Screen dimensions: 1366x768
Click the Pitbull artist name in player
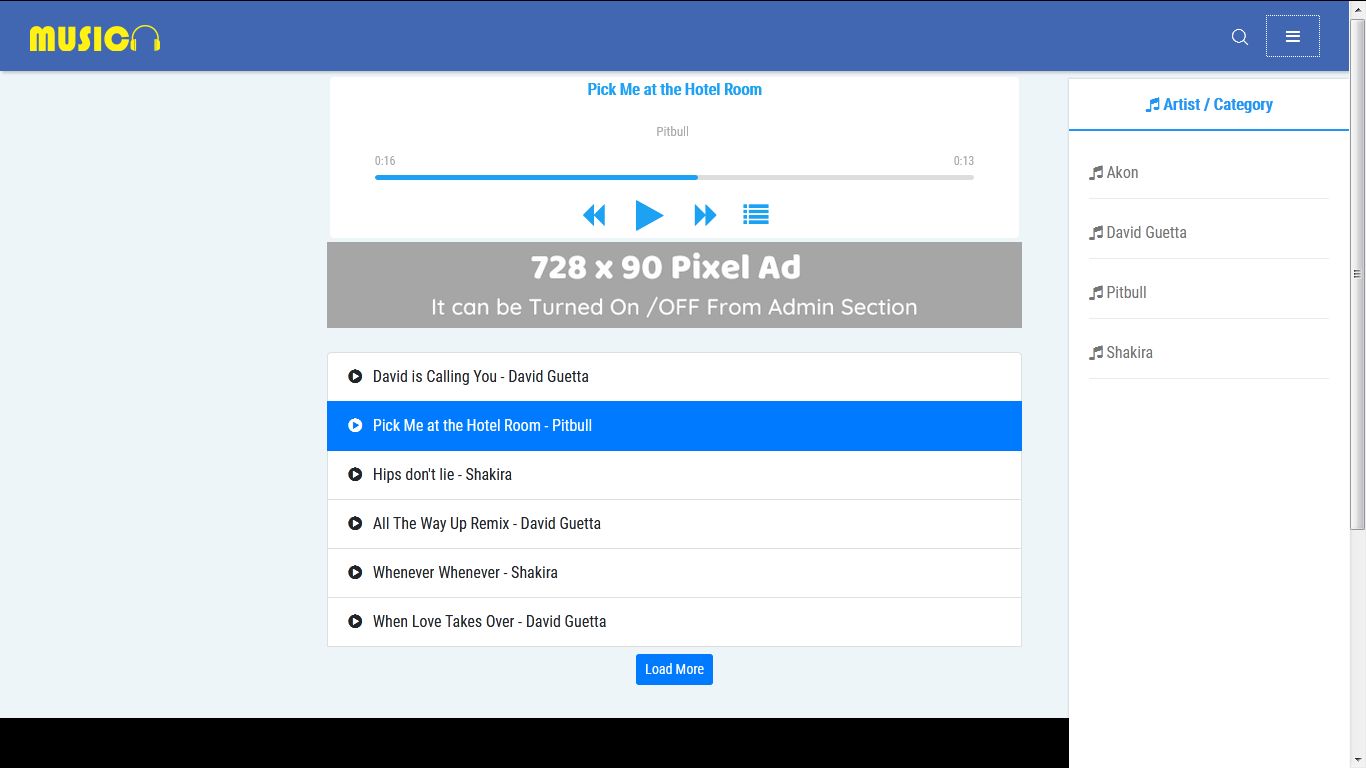pyautogui.click(x=672, y=131)
